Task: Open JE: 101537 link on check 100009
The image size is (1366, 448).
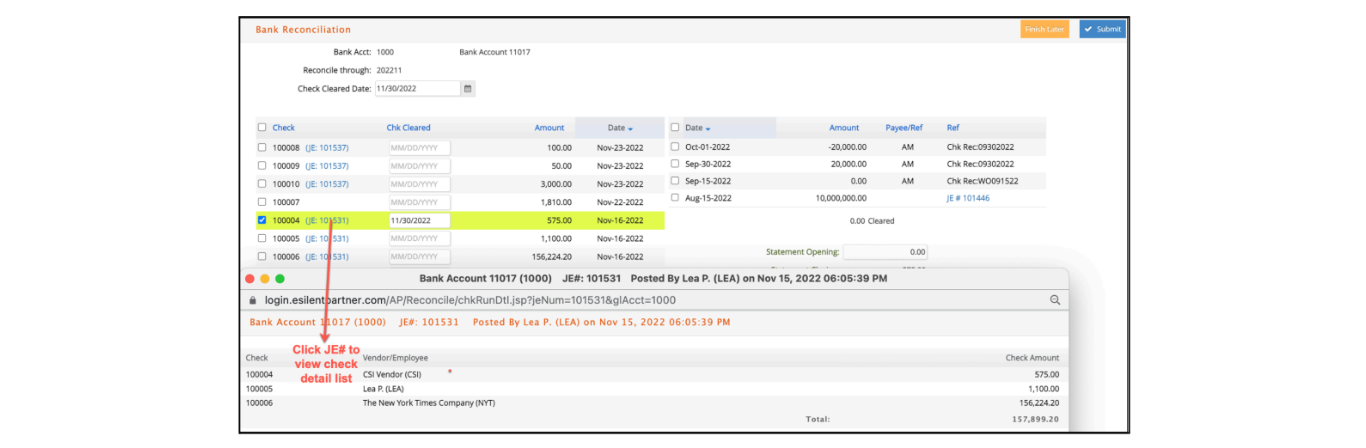Action: 327,165
